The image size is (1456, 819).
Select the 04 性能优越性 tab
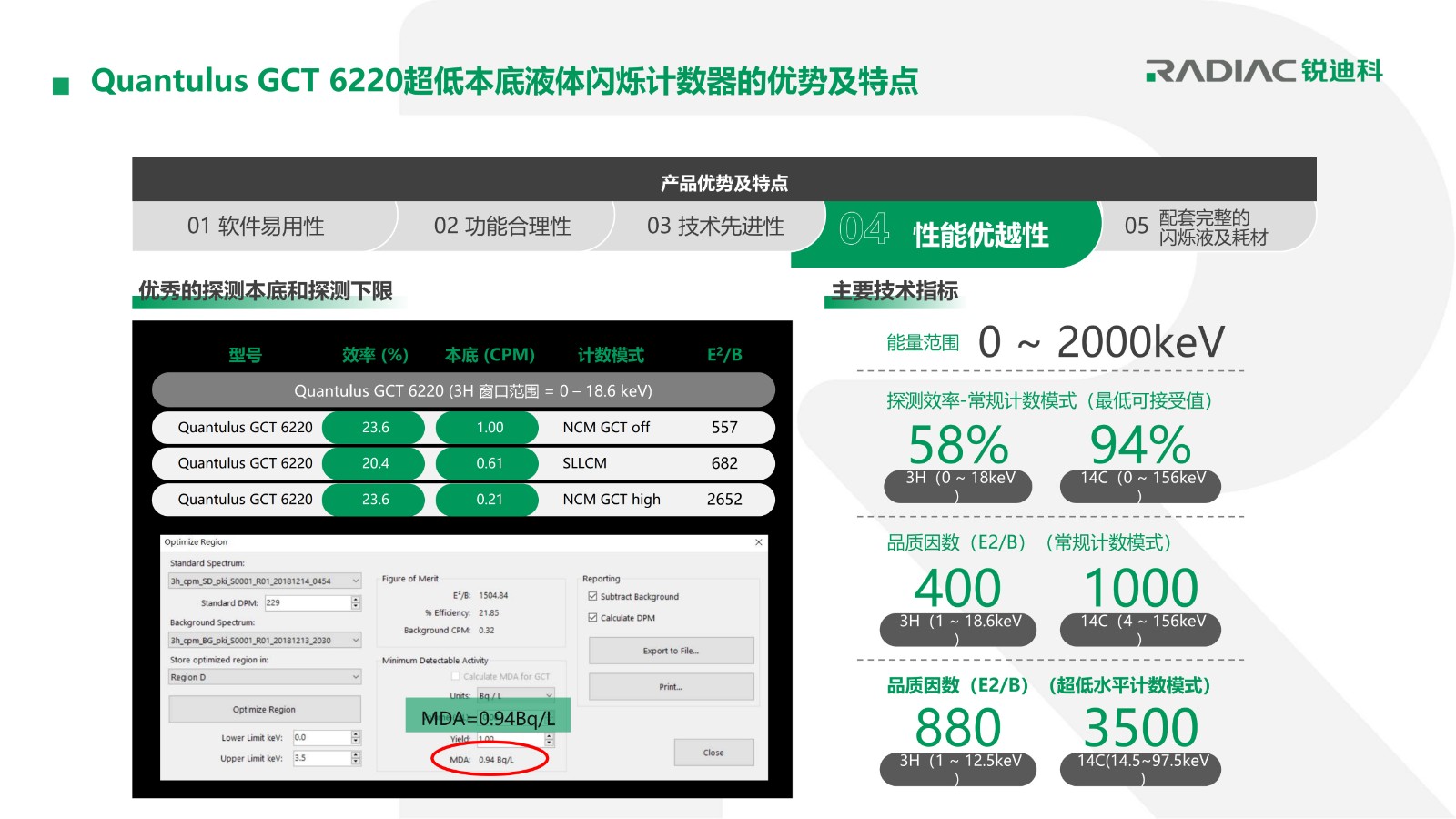pyautogui.click(x=945, y=234)
